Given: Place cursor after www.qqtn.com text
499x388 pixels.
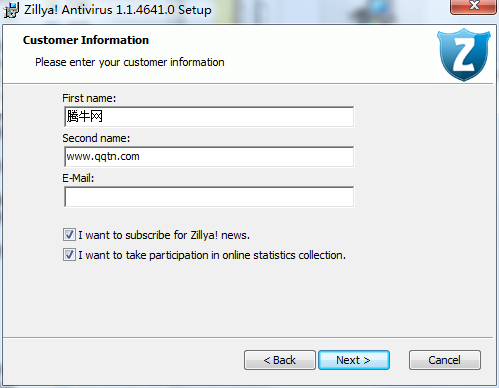Looking at the screenshot, I should point(141,156).
